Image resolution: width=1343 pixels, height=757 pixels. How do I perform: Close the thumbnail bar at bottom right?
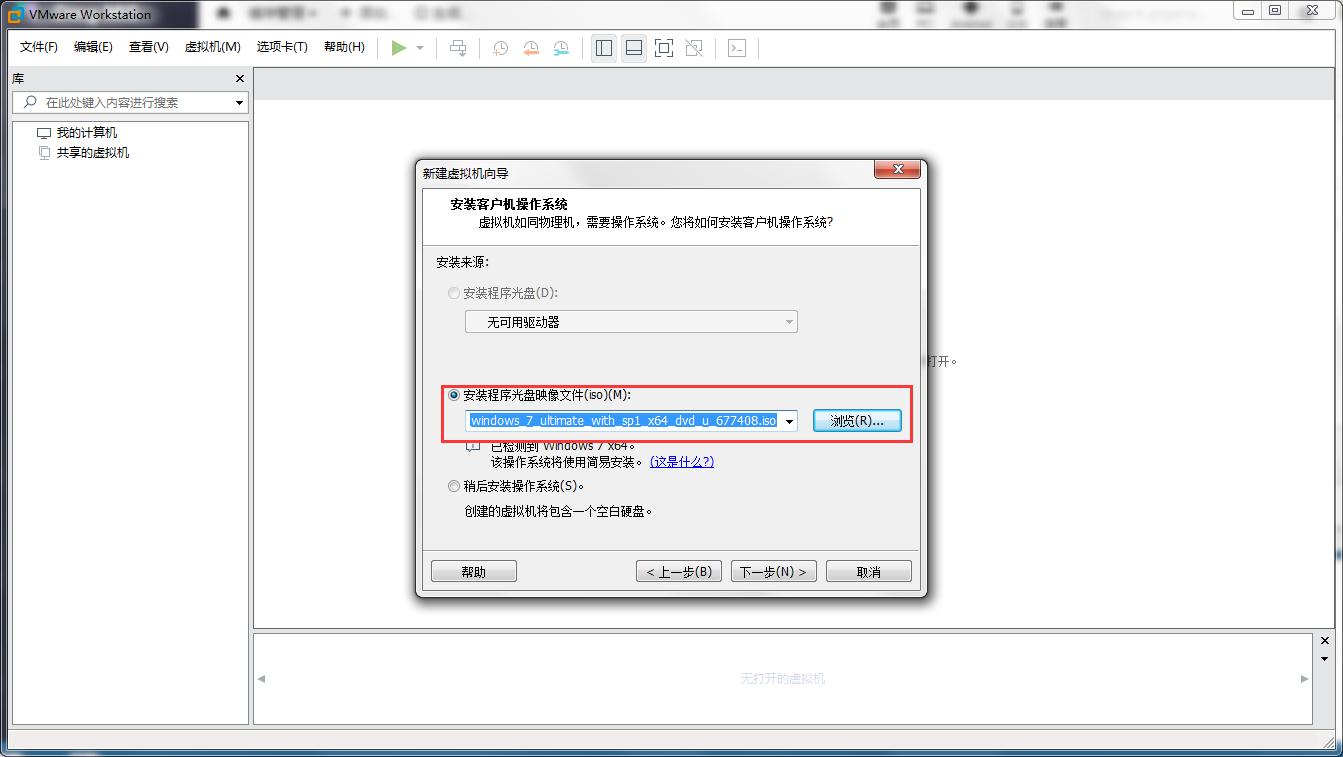(x=1326, y=641)
